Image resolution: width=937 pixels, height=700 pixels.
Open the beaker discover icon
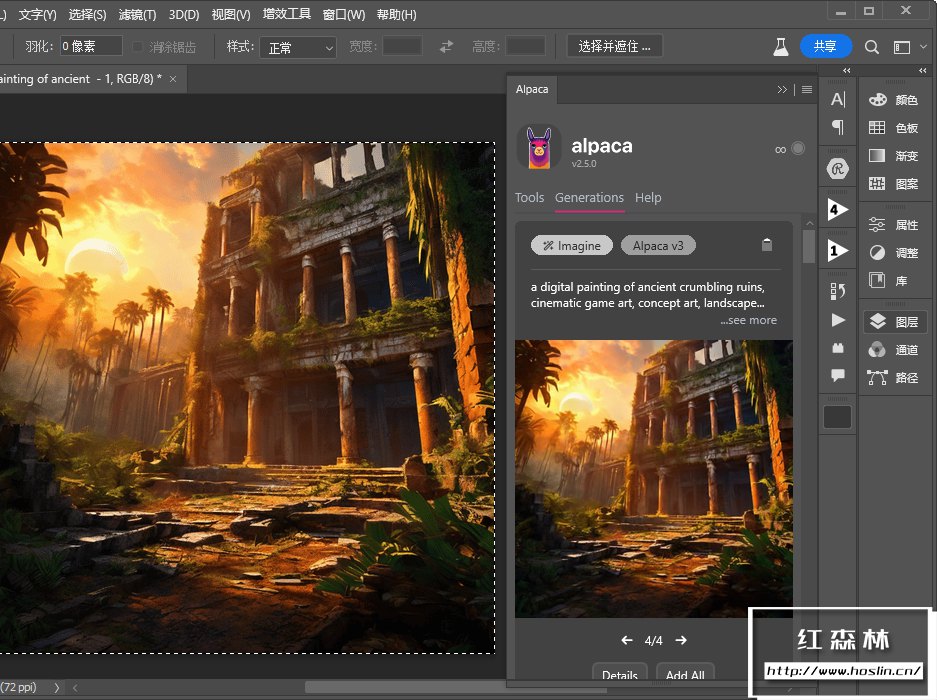pyautogui.click(x=780, y=47)
